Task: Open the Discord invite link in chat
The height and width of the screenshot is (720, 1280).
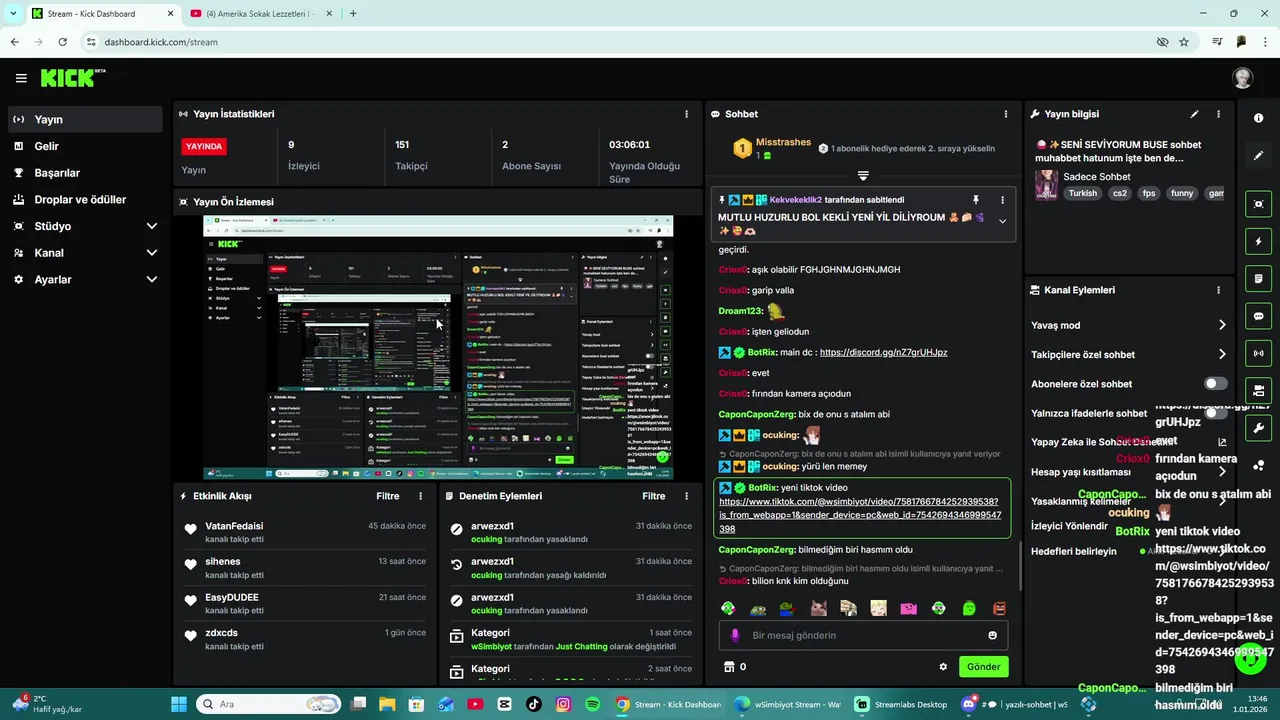Action: 883,352
